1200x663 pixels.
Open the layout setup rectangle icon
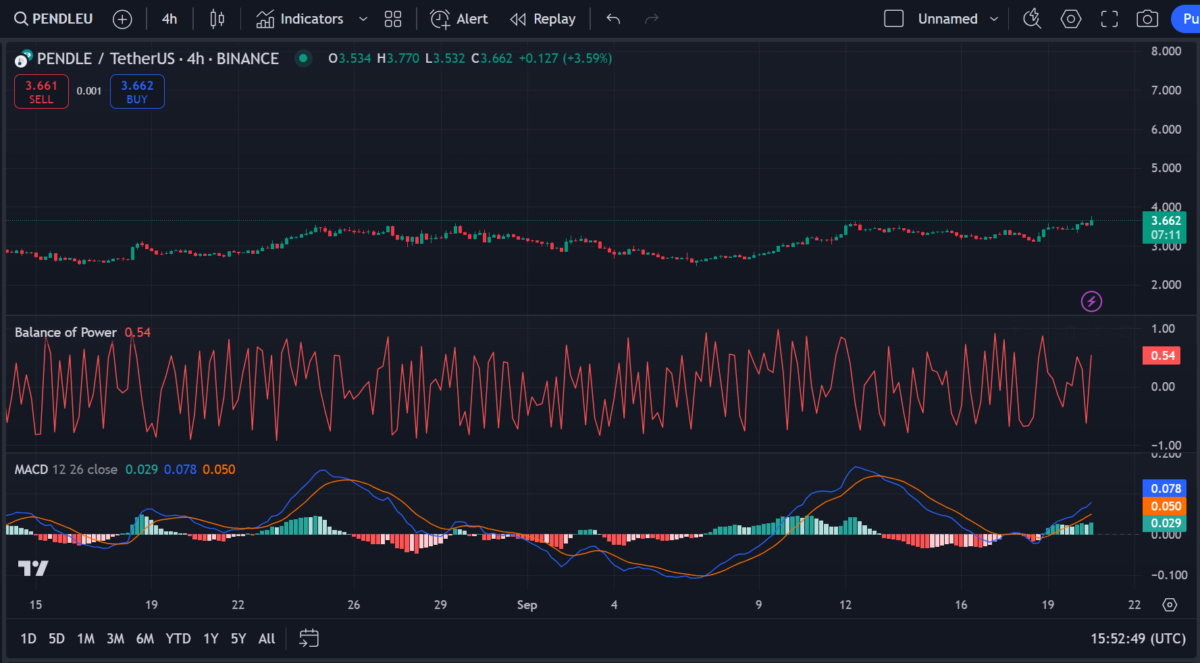(894, 19)
